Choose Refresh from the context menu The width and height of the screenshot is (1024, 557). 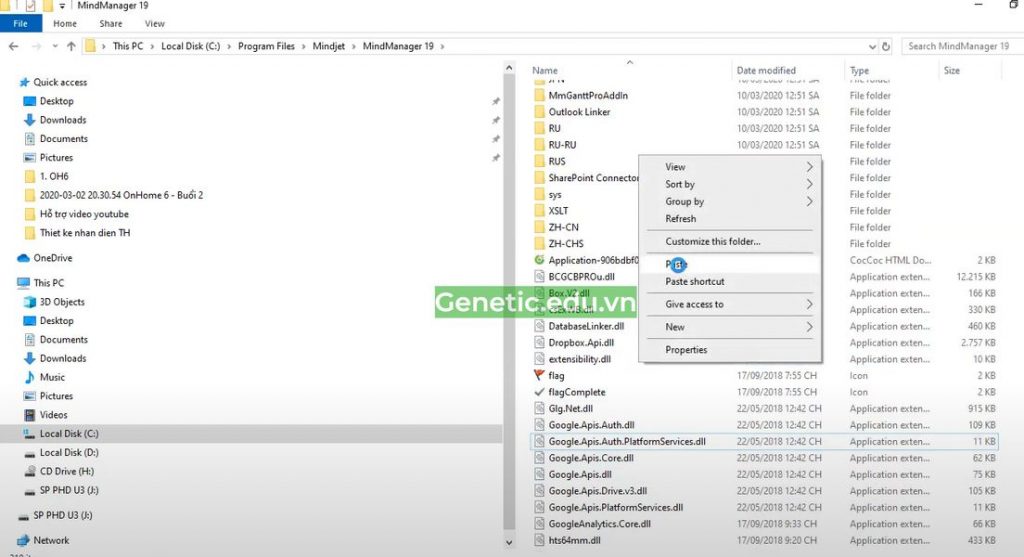[x=729, y=219]
